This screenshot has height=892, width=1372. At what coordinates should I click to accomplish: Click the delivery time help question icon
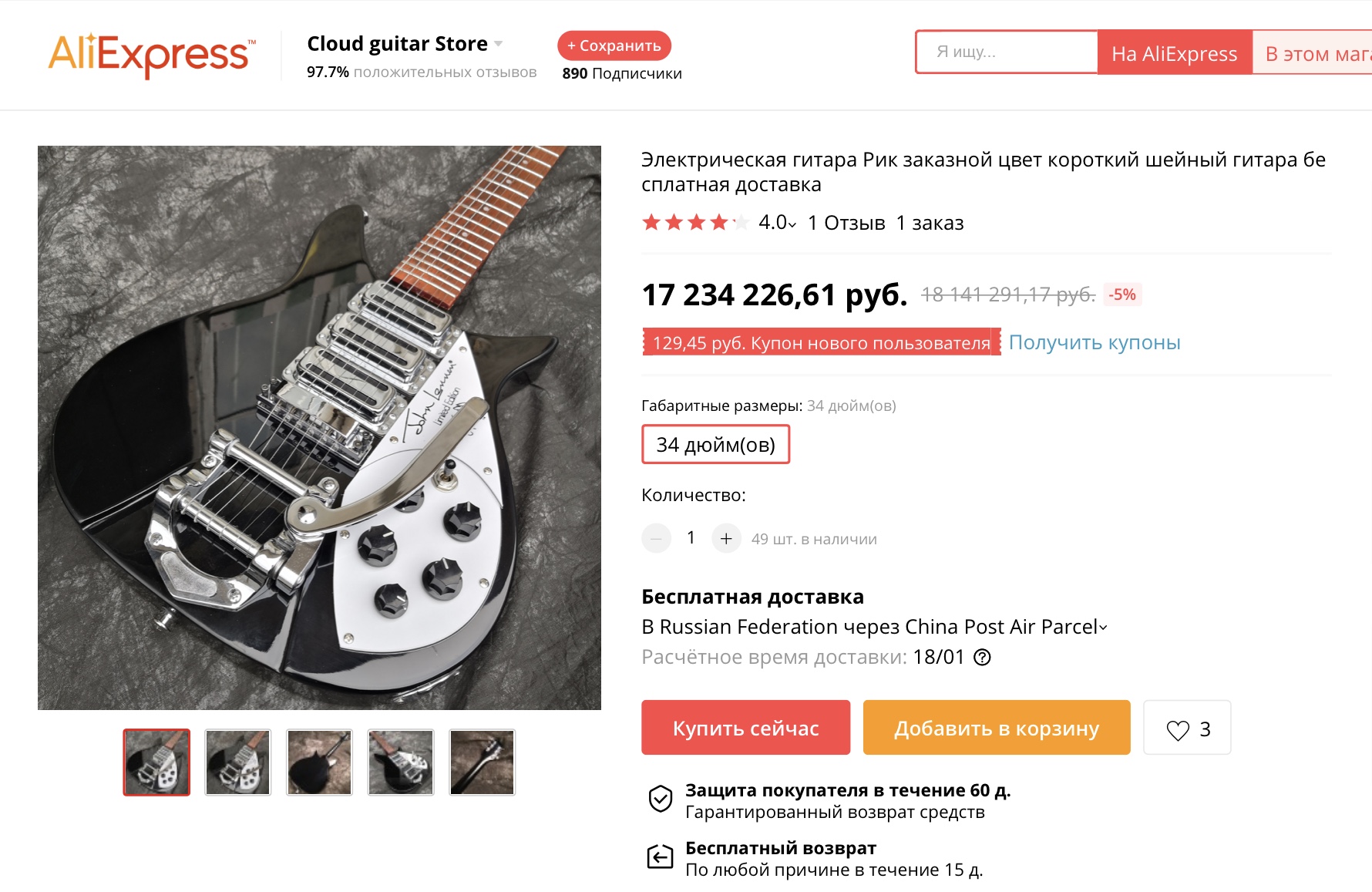click(982, 658)
